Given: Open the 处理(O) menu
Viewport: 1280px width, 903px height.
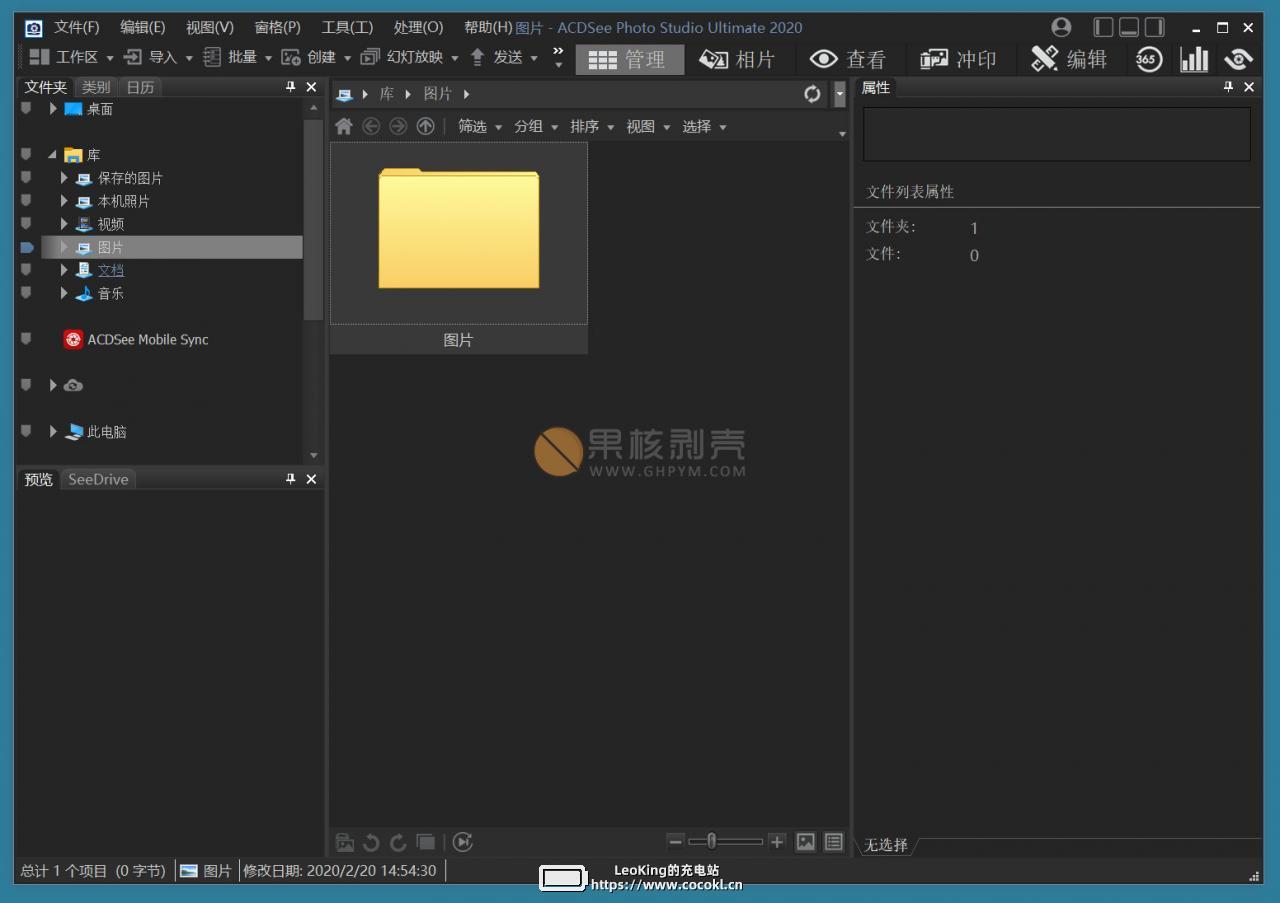Looking at the screenshot, I should pyautogui.click(x=419, y=27).
